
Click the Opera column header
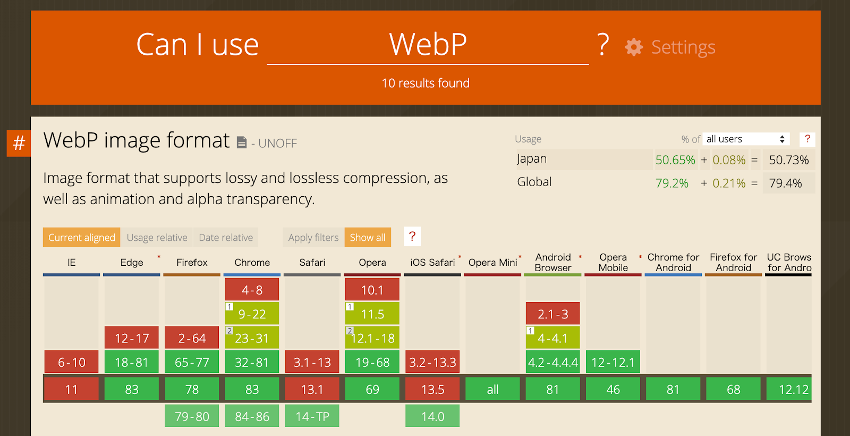click(x=372, y=263)
